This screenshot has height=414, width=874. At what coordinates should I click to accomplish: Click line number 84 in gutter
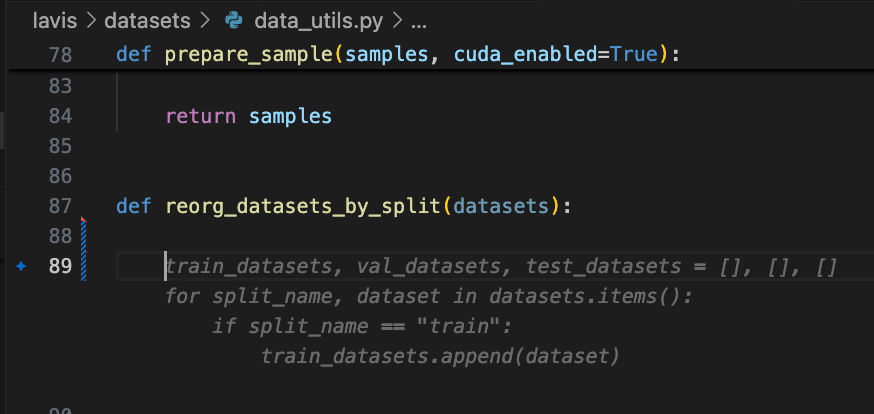60,116
